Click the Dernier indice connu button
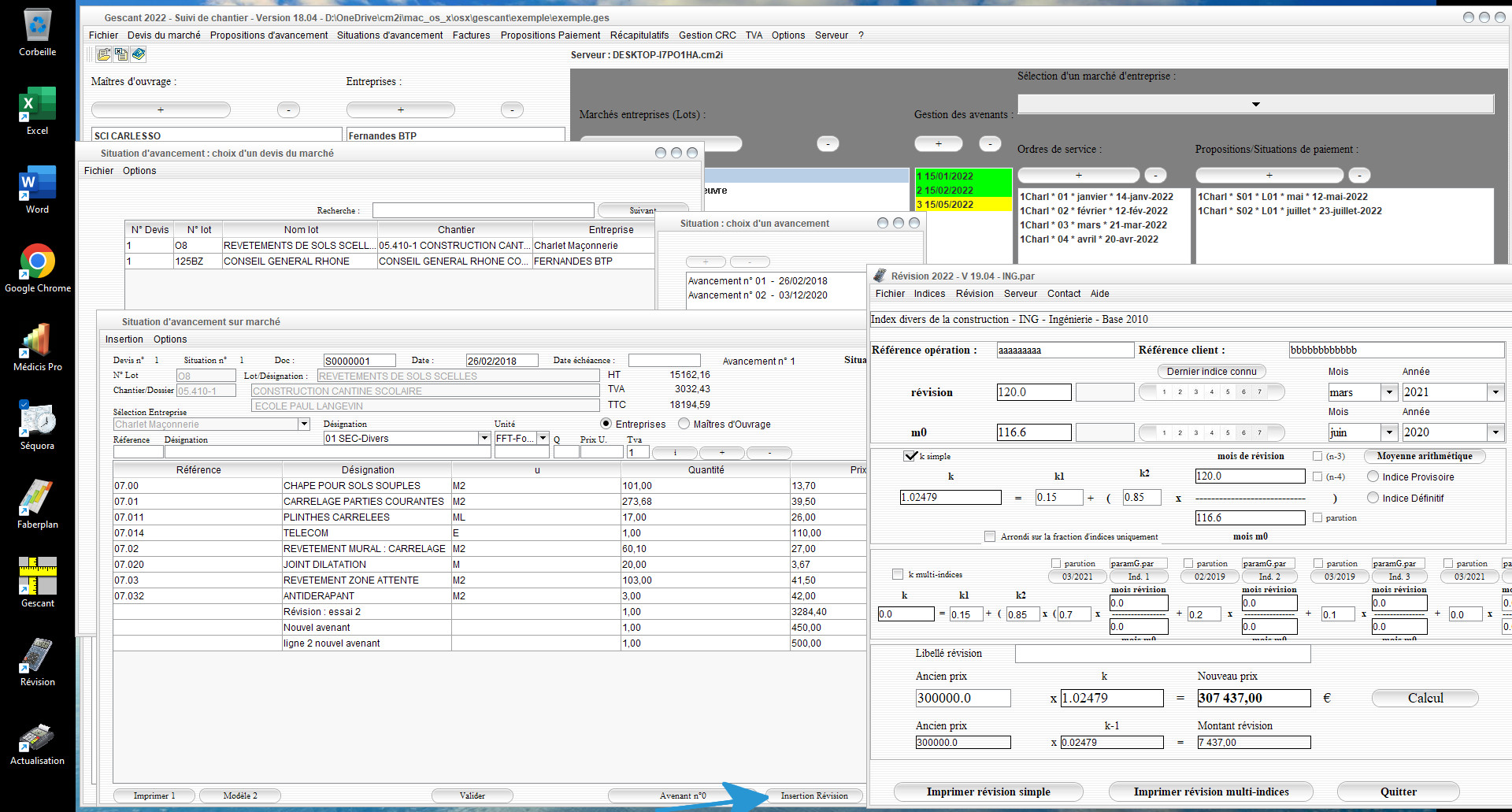1512x812 pixels. tap(1211, 371)
